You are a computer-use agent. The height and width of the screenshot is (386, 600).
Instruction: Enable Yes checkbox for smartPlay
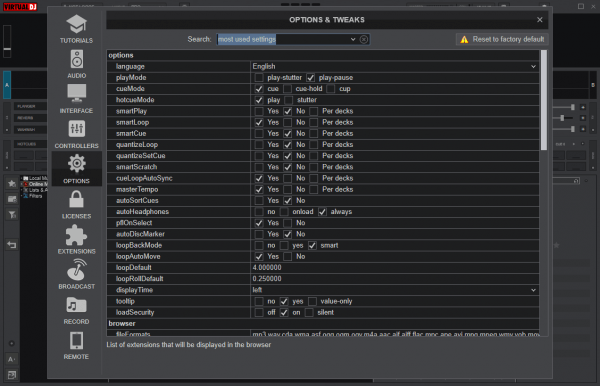coord(259,111)
